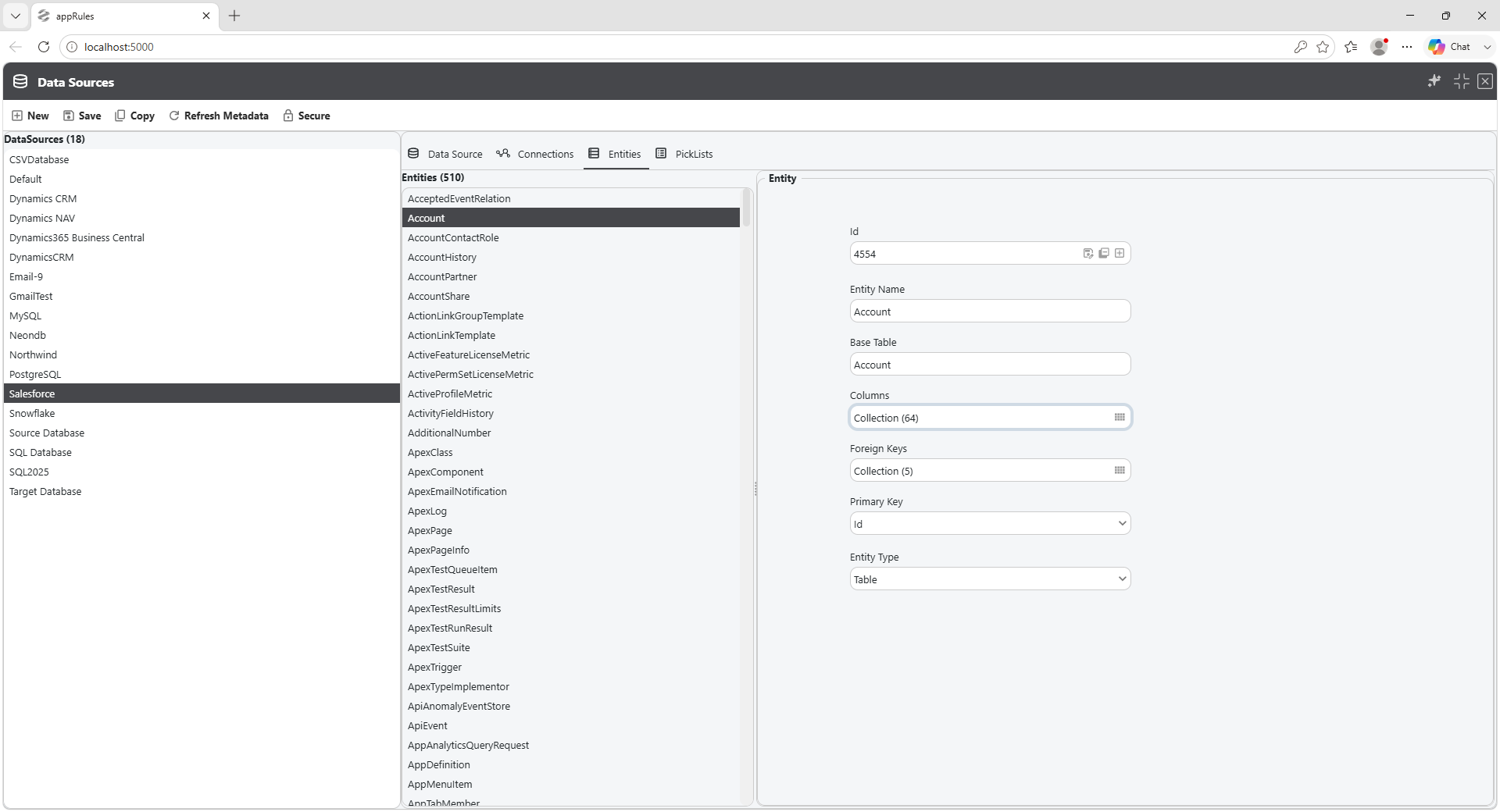This screenshot has width=1500, height=812.
Task: Select the ApiAnomalyEventStore entity
Action: click(571, 706)
